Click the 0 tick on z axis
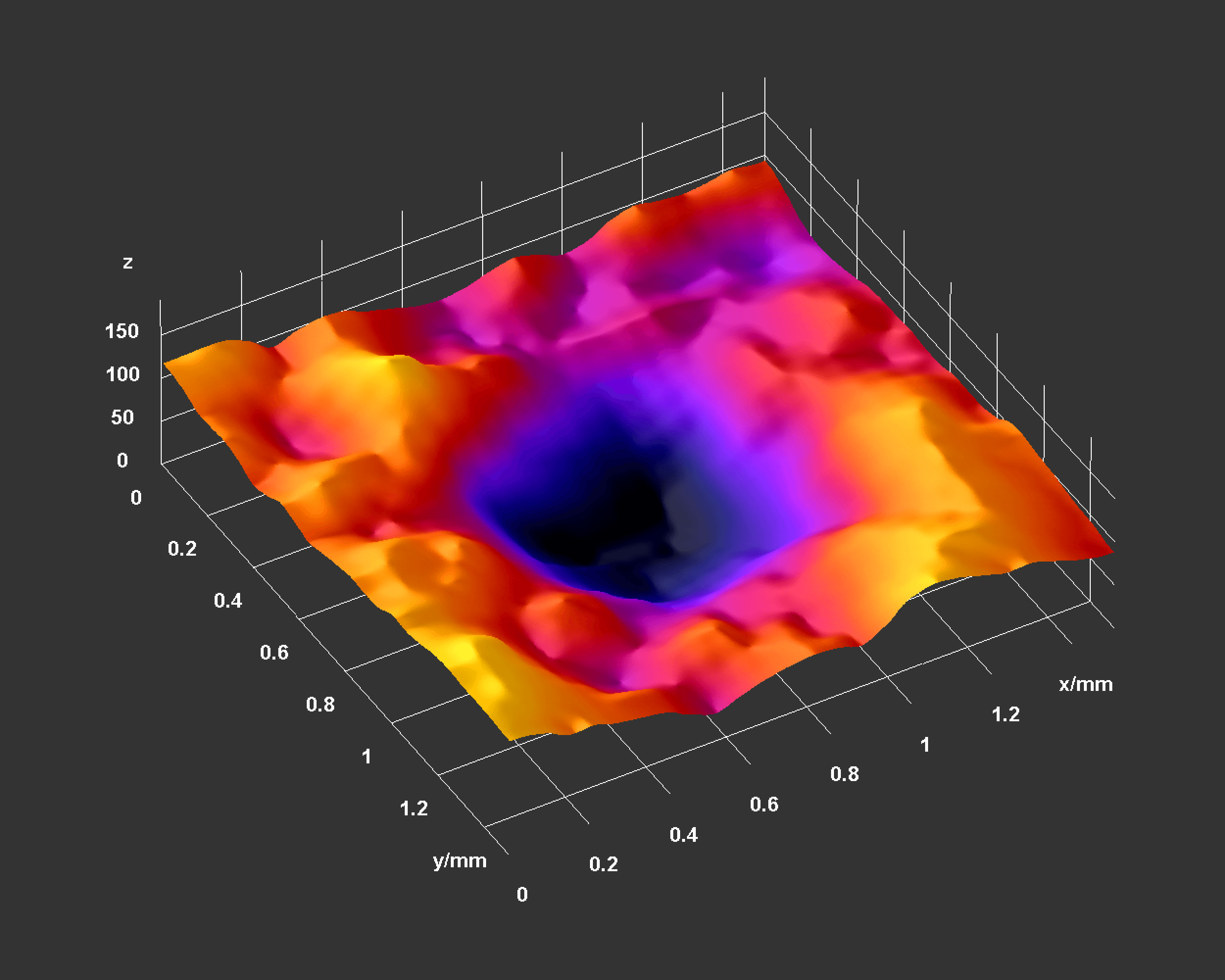 click(122, 460)
